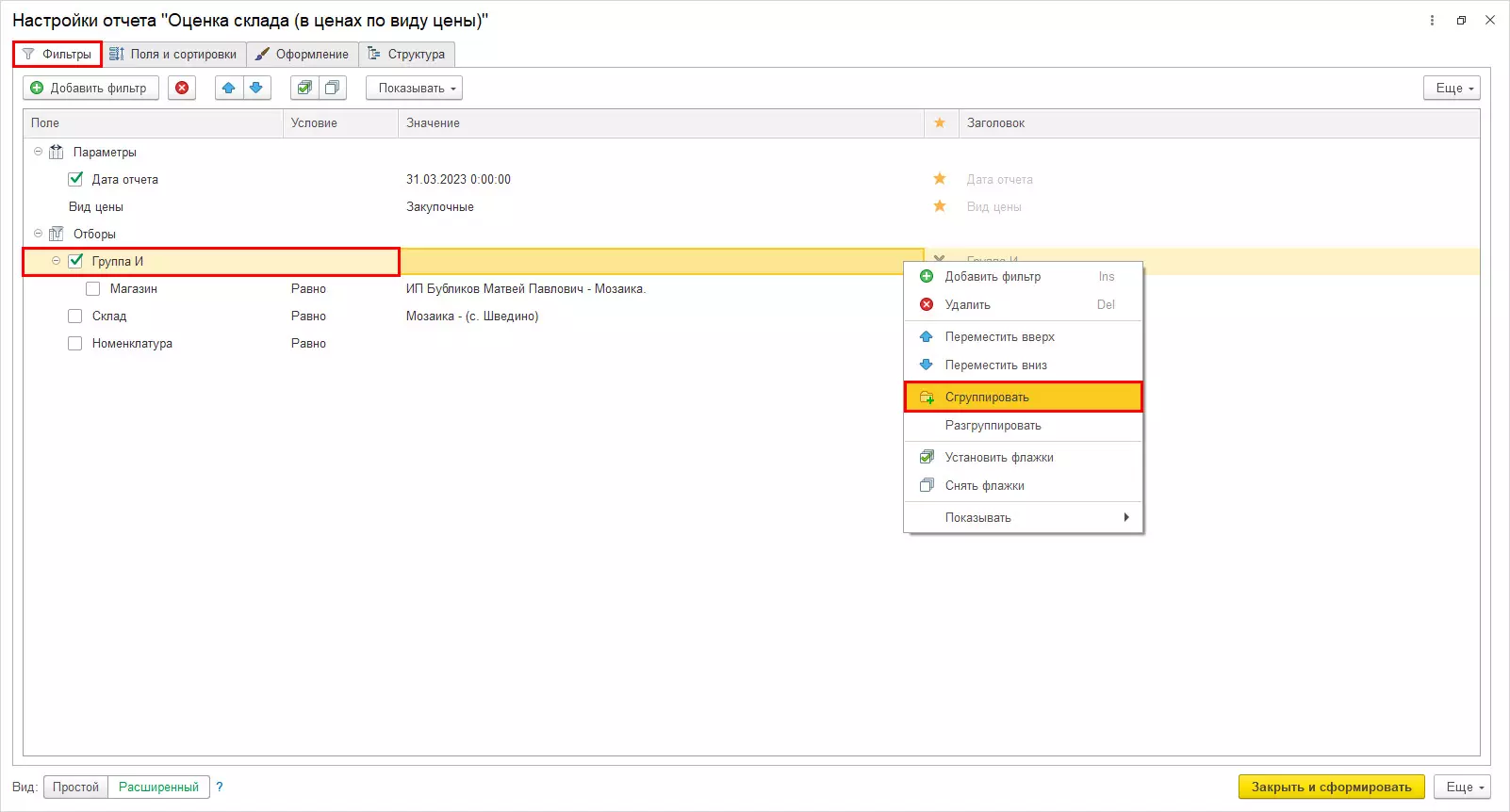Screen dimensions: 1510x812
Task: Collapse the Параметры tree group
Action: 39,152
